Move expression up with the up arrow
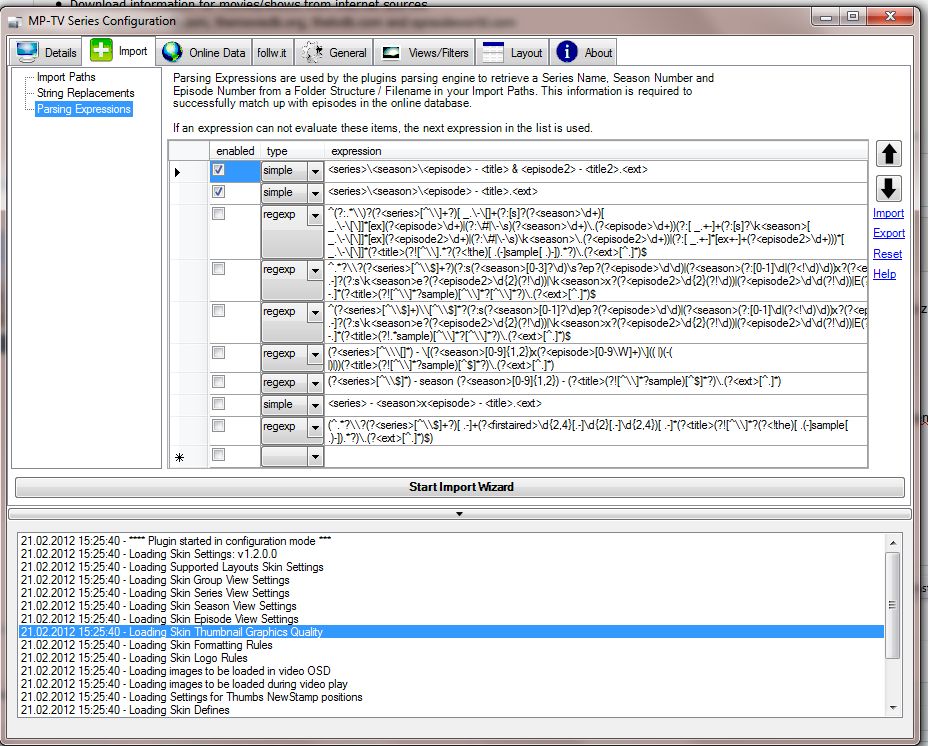The width and height of the screenshot is (928, 746). [888, 154]
